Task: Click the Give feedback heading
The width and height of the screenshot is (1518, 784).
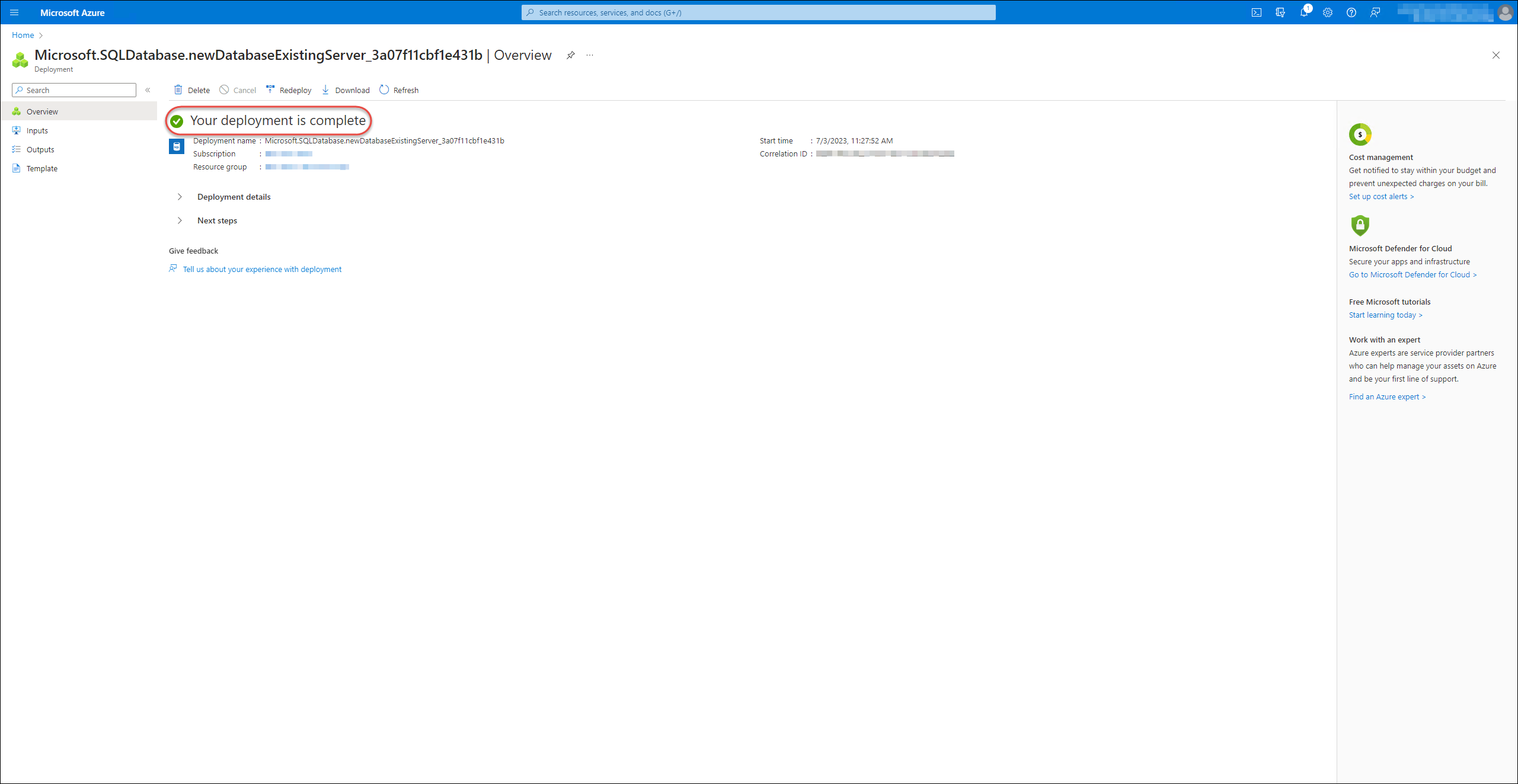Action: click(193, 251)
